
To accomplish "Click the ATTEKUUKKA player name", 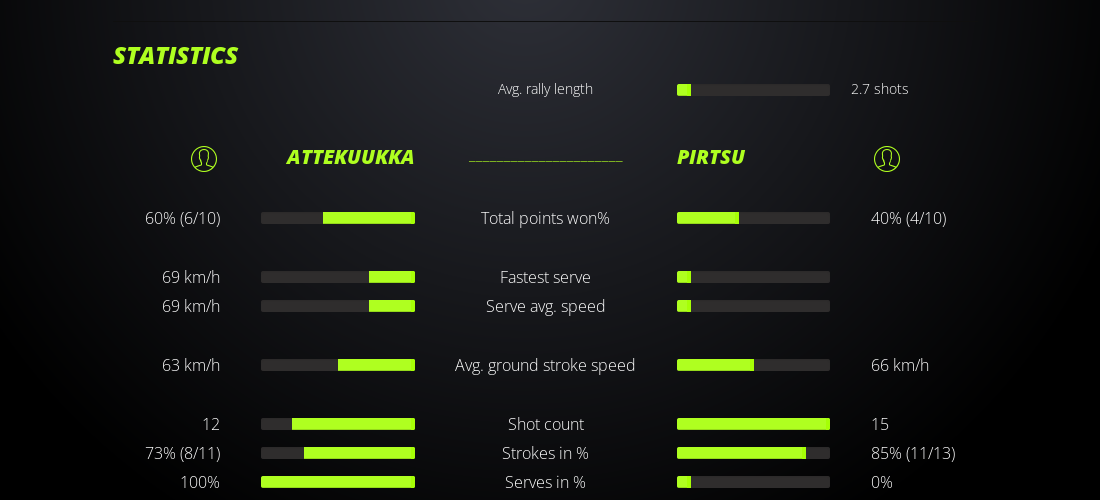I will point(350,157).
